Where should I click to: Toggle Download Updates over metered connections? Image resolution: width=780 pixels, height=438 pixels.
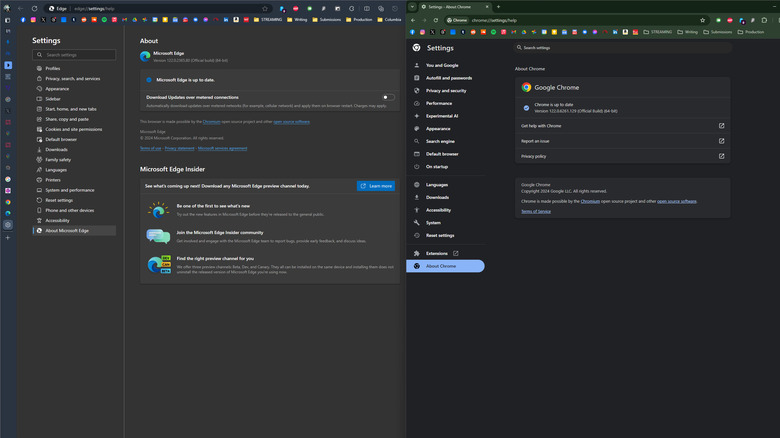(387, 97)
